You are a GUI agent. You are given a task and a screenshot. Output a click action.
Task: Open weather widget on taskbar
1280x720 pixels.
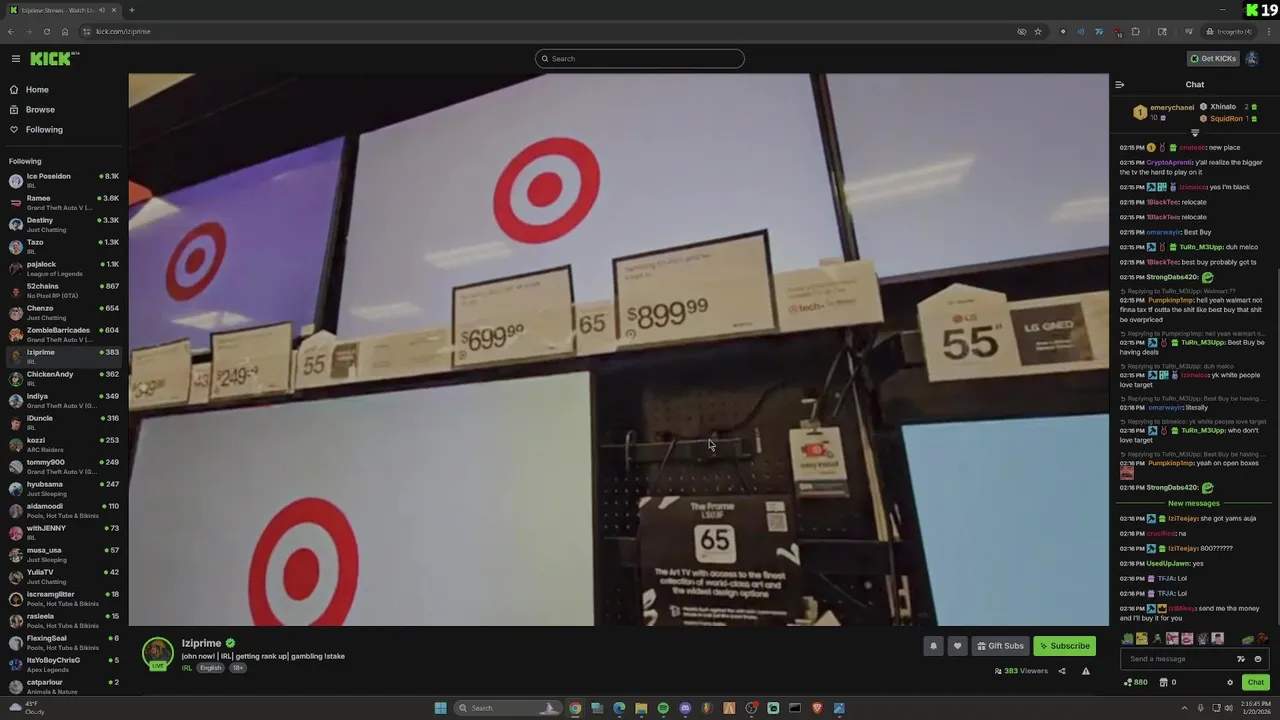point(26,708)
